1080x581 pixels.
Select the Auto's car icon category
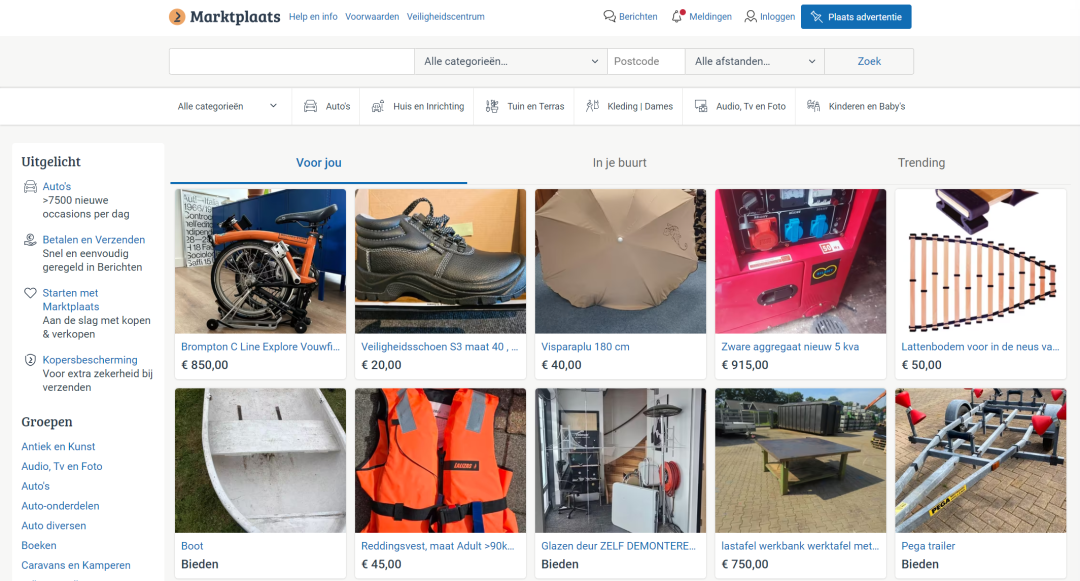(x=311, y=106)
